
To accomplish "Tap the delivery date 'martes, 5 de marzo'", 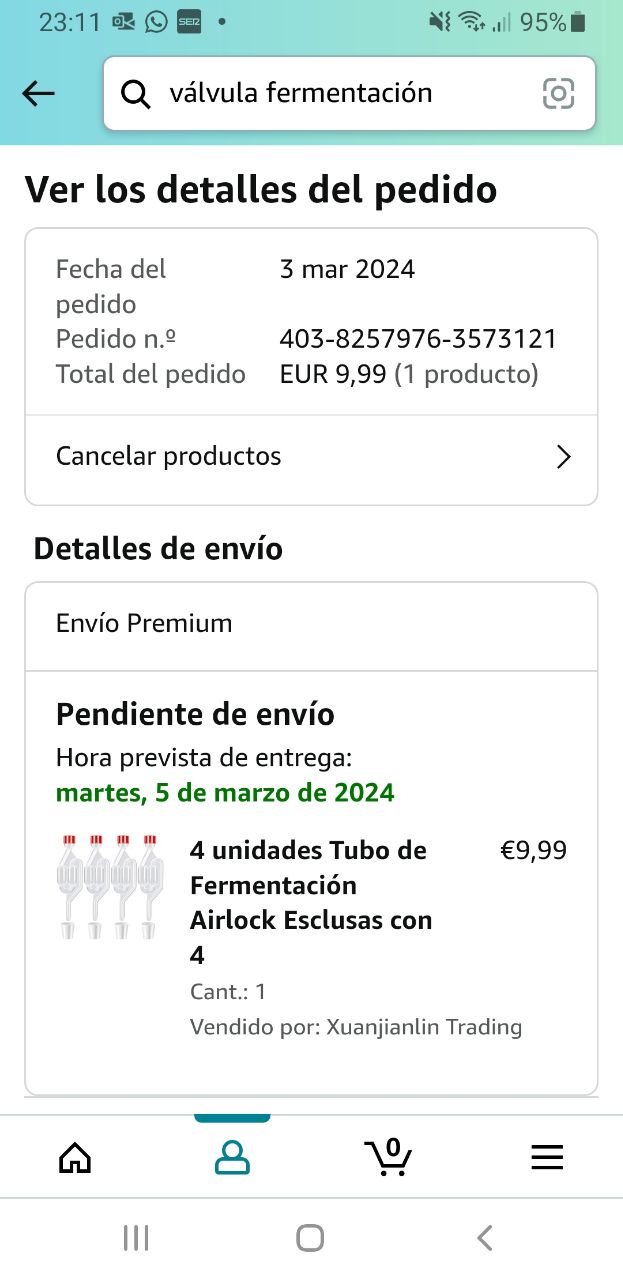I will pyautogui.click(x=225, y=794).
